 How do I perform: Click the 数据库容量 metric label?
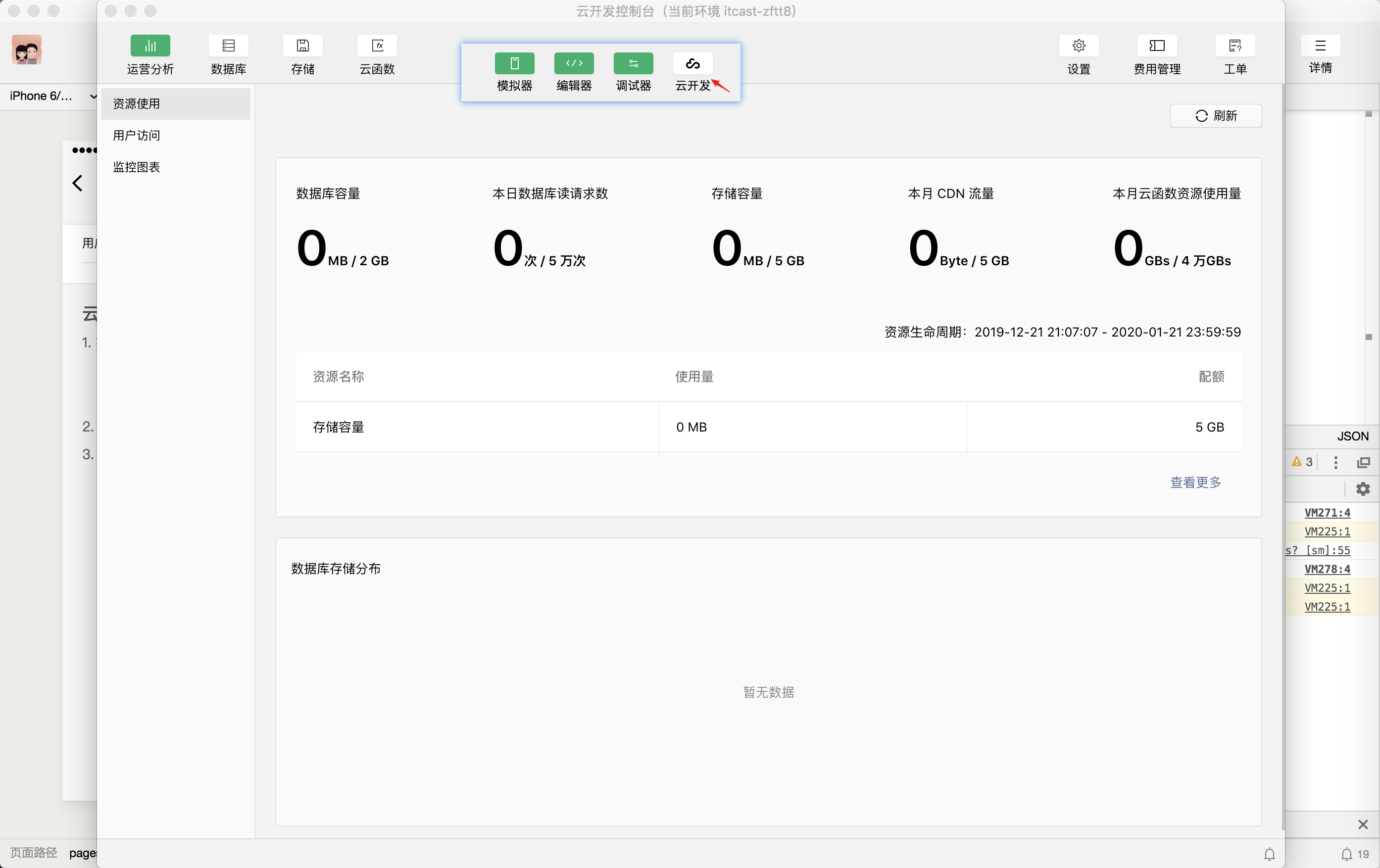coord(328,193)
